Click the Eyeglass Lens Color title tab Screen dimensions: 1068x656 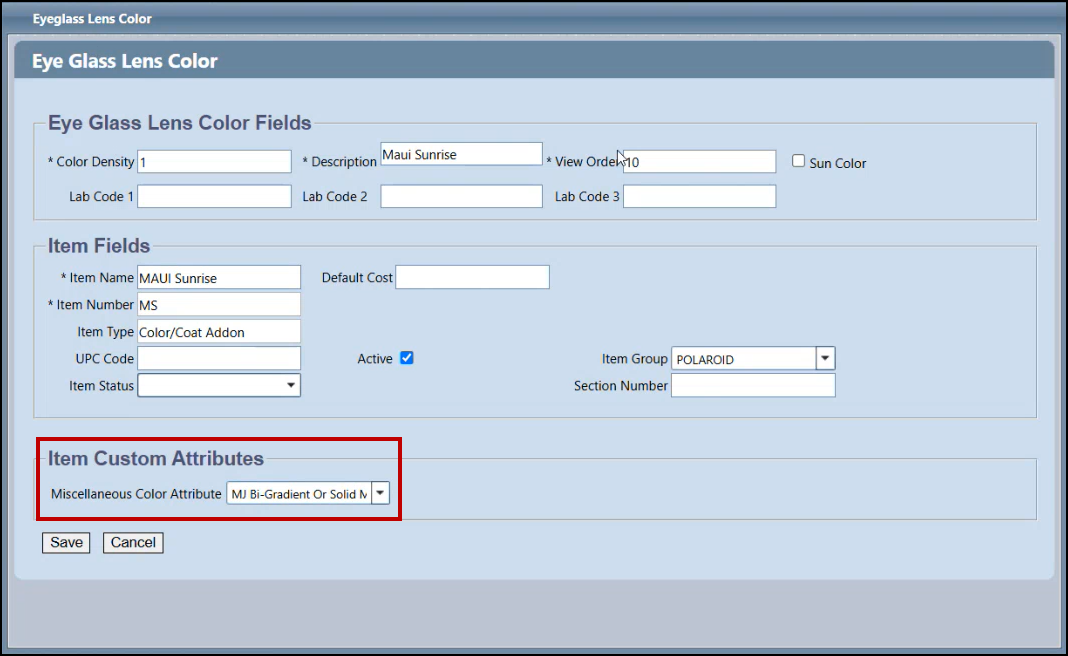pos(92,19)
